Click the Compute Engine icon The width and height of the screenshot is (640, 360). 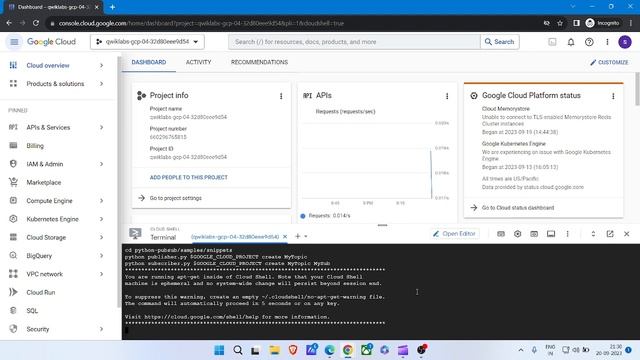click(13, 200)
